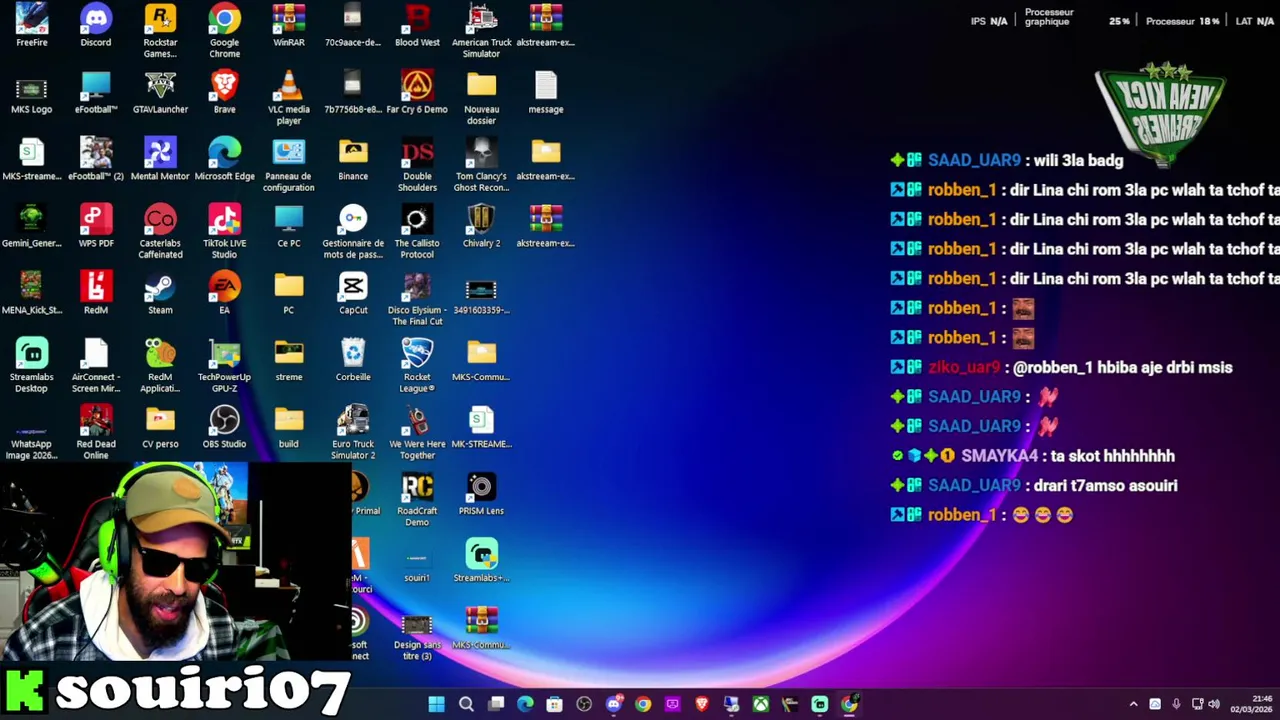Select the AirConnect Screen Mirror icon
The width and height of the screenshot is (1280, 720).
pos(96,366)
